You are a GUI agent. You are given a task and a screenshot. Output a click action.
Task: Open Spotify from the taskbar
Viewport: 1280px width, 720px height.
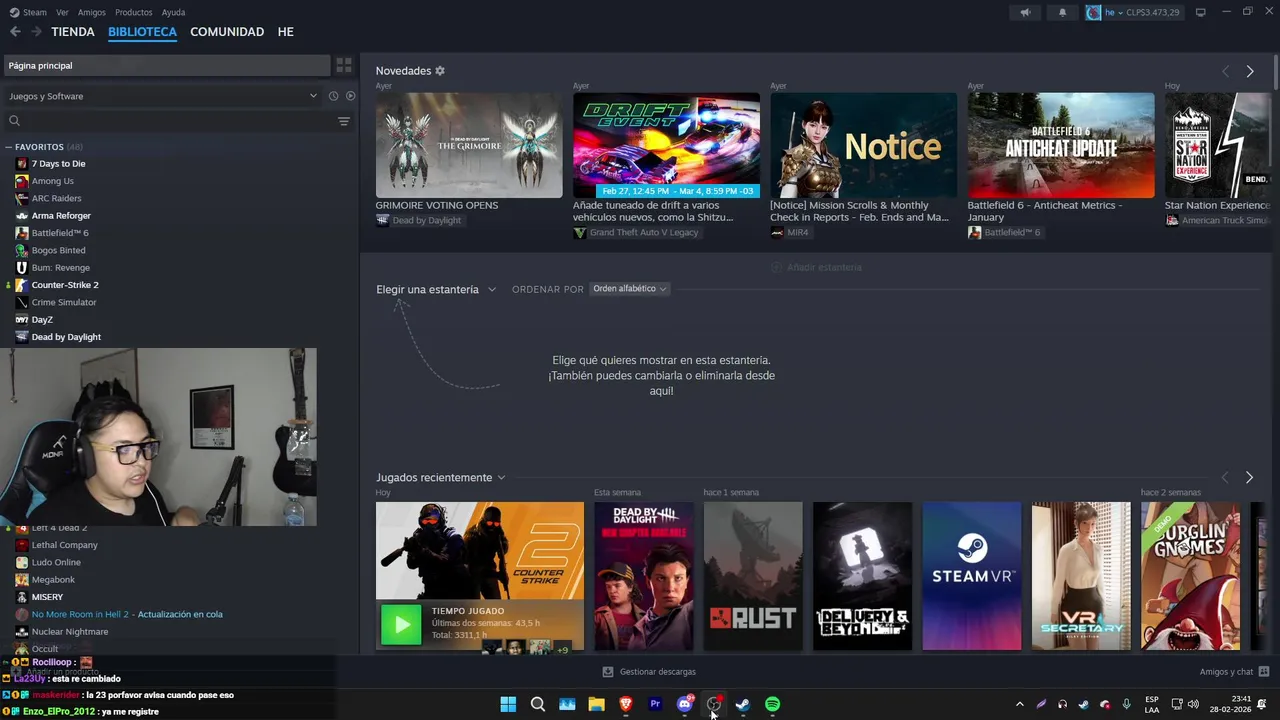773,704
